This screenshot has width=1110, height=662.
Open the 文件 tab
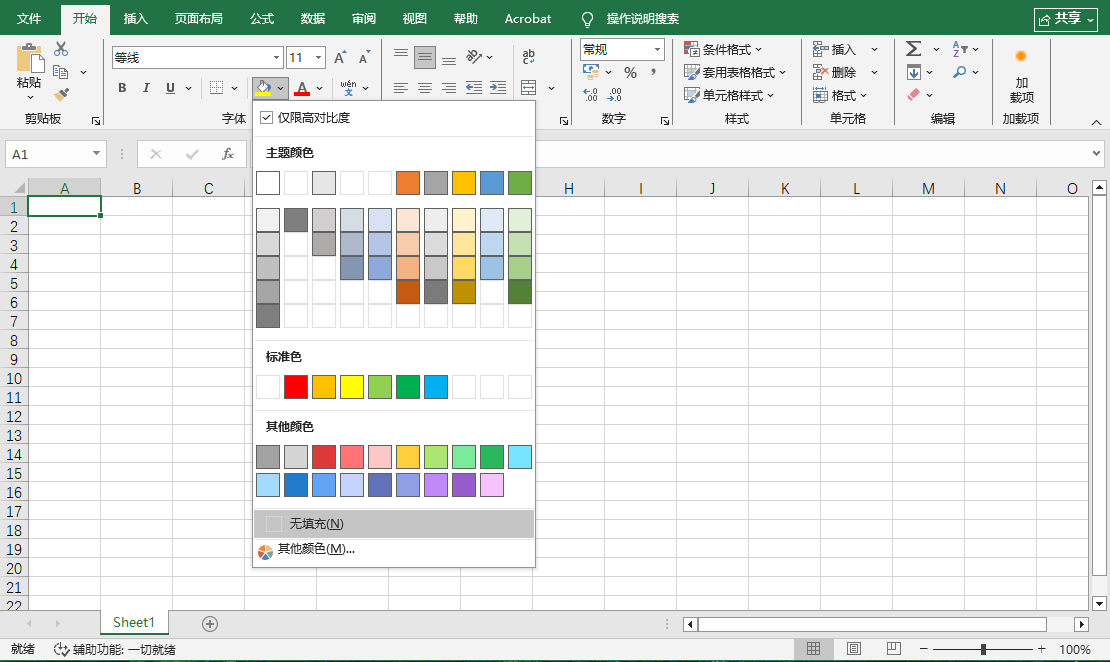29,18
